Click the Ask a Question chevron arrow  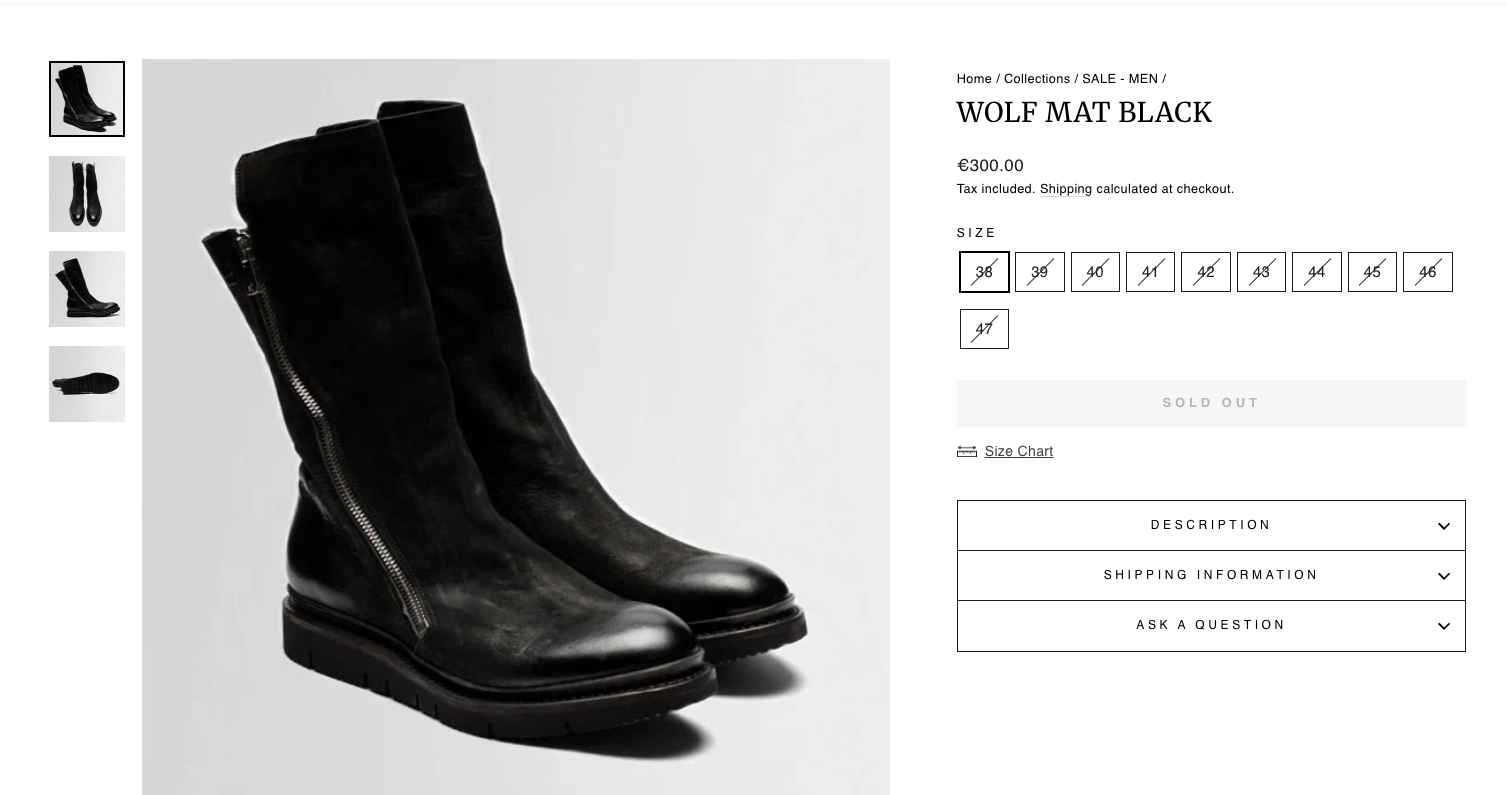[1443, 626]
